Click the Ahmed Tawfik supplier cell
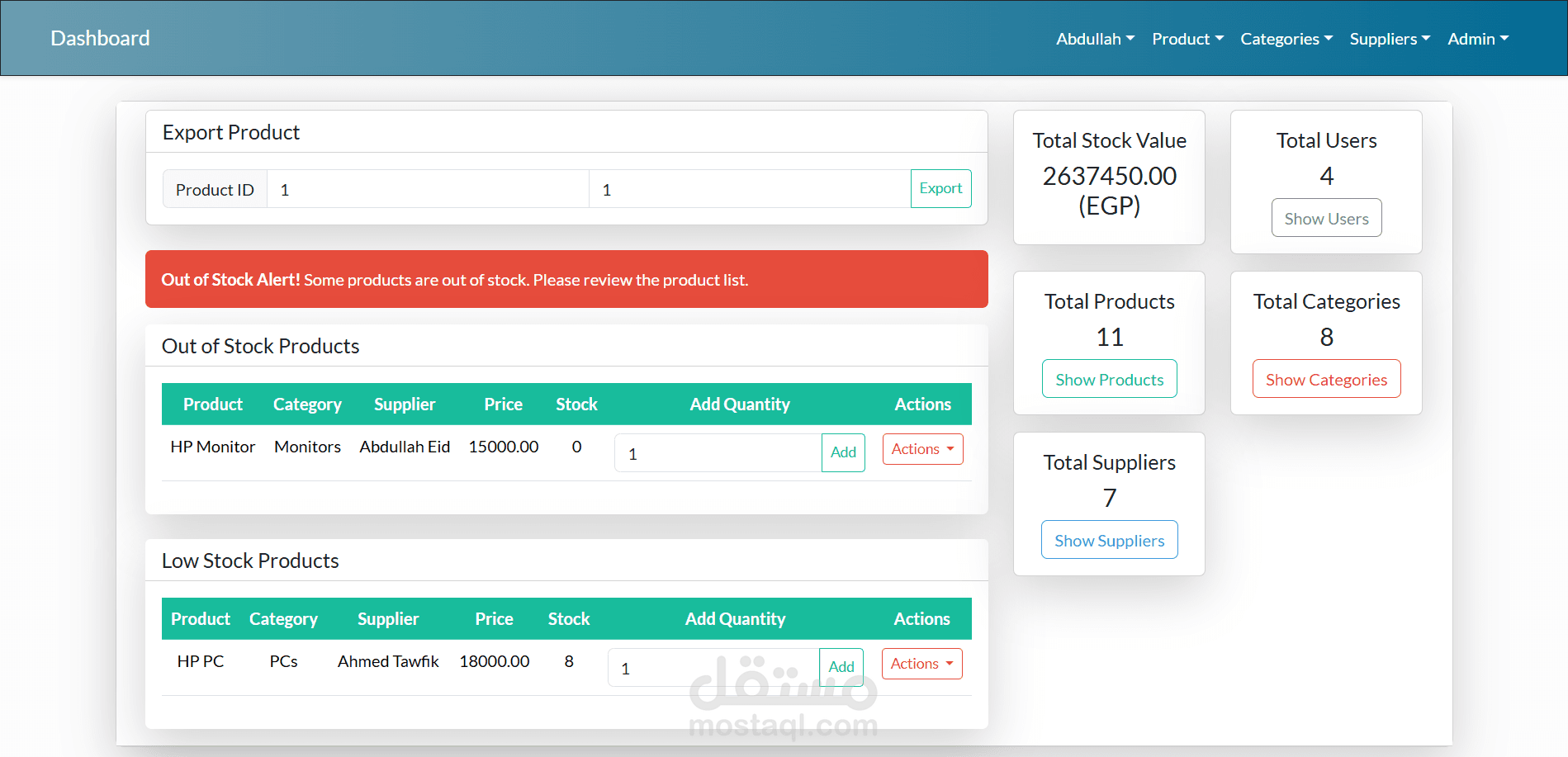The image size is (1568, 757). [388, 661]
